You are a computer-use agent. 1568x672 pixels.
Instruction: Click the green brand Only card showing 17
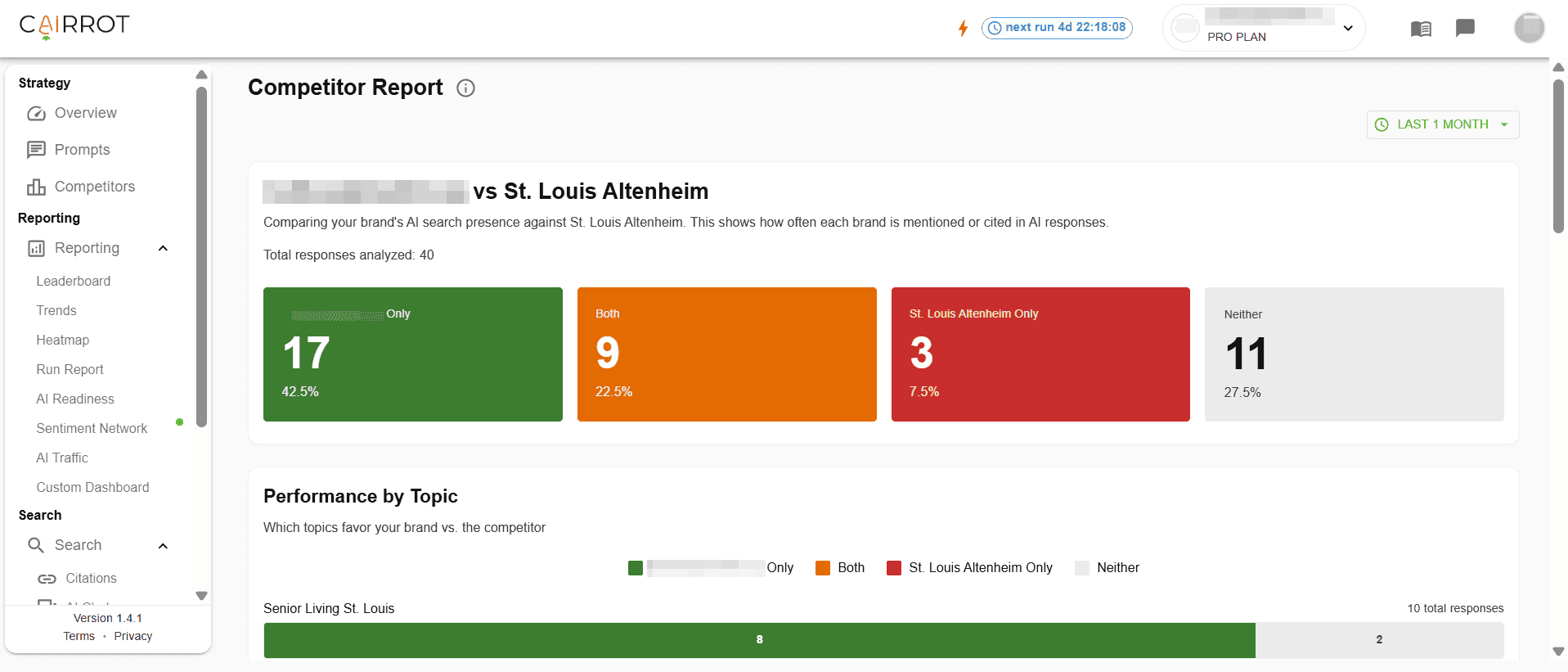[413, 354]
